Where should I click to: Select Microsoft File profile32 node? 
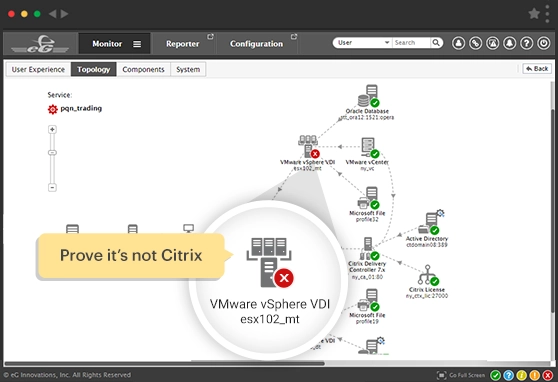[x=368, y=198]
